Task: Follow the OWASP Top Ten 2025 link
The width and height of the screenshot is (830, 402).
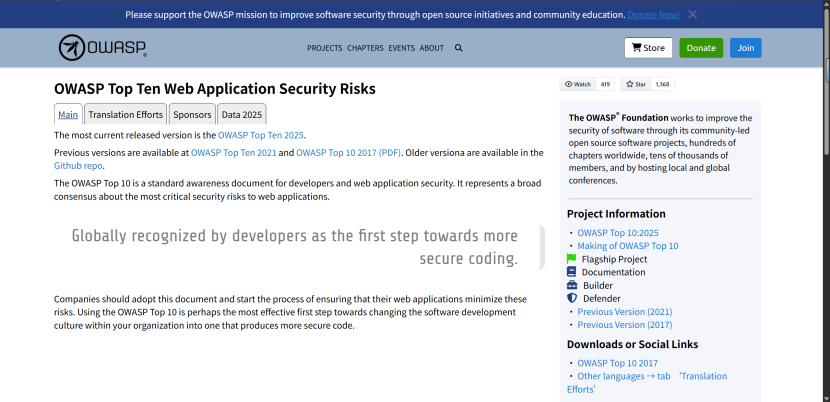Action: pyautogui.click(x=261, y=134)
